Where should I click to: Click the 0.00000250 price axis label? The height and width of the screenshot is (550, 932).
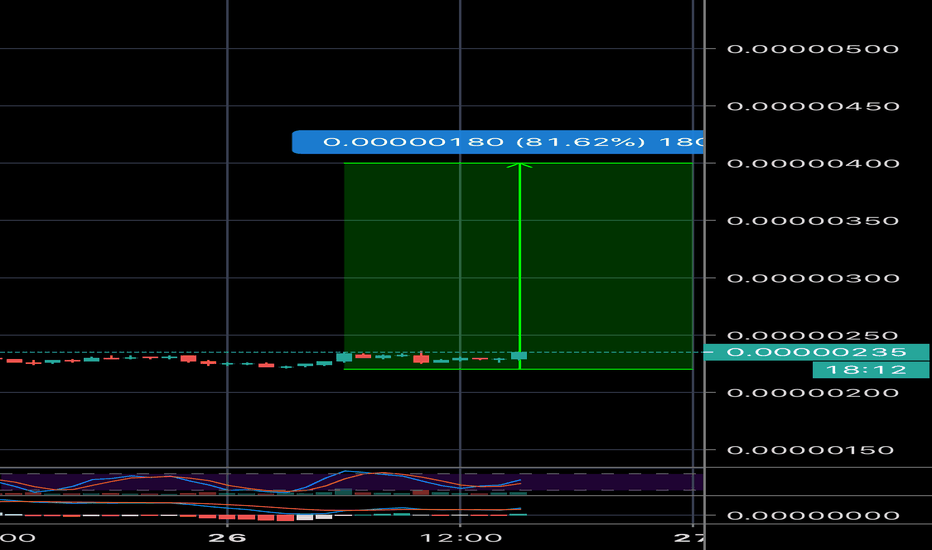tap(813, 336)
